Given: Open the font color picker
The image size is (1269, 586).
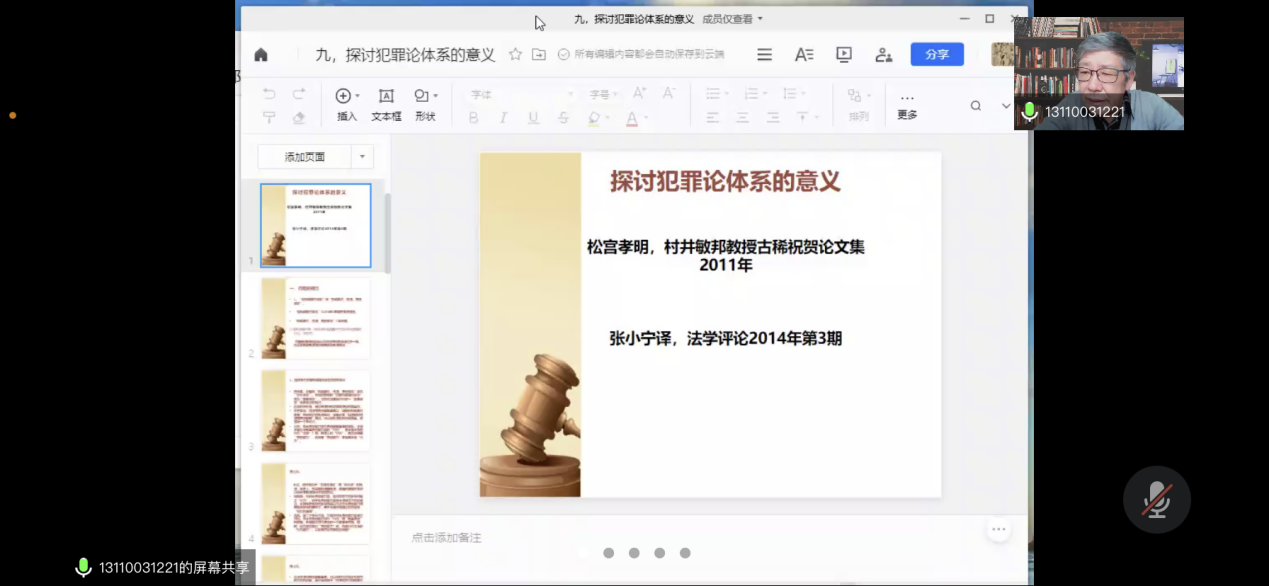Looking at the screenshot, I should (633, 118).
